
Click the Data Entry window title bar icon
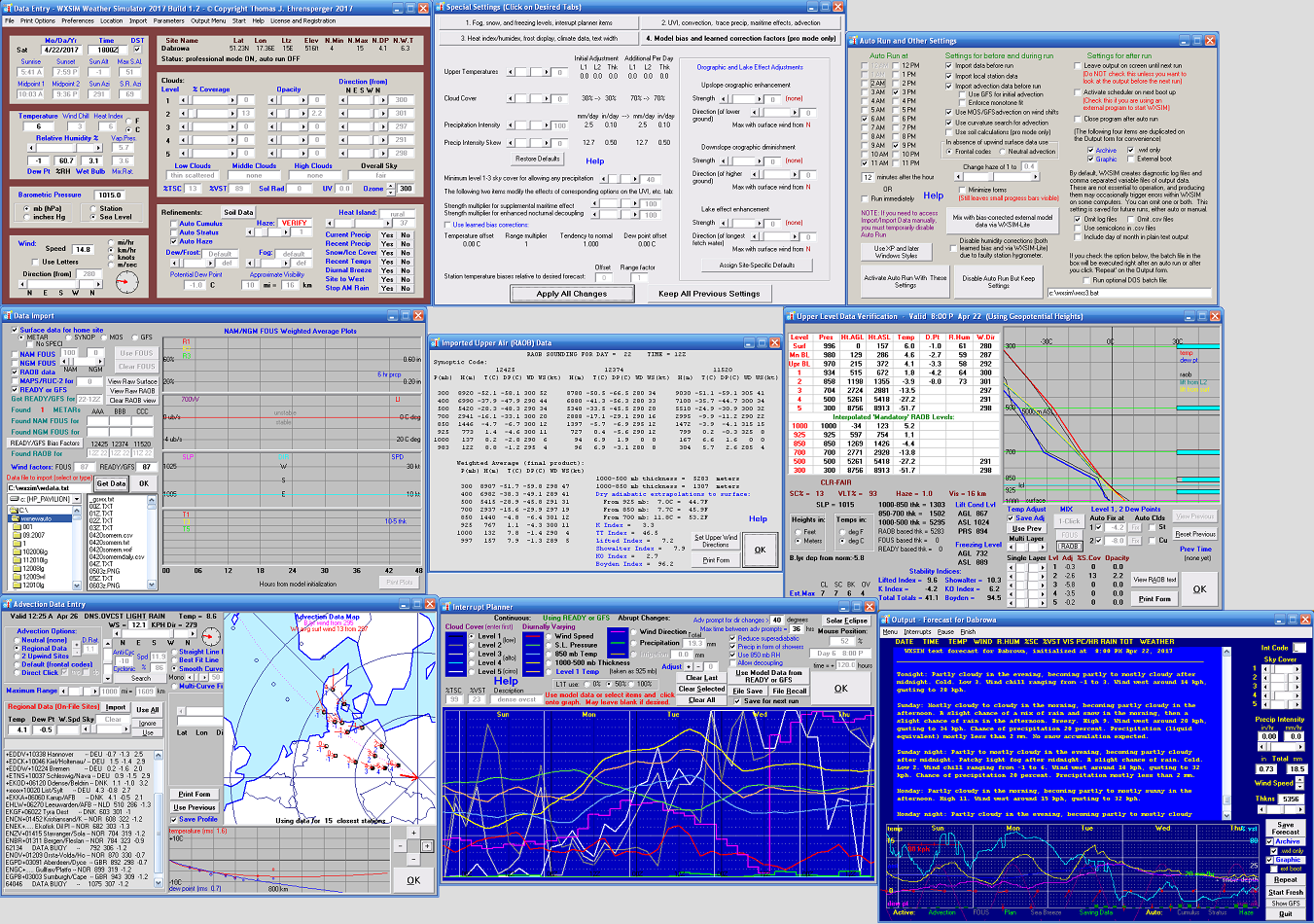(x=7, y=8)
